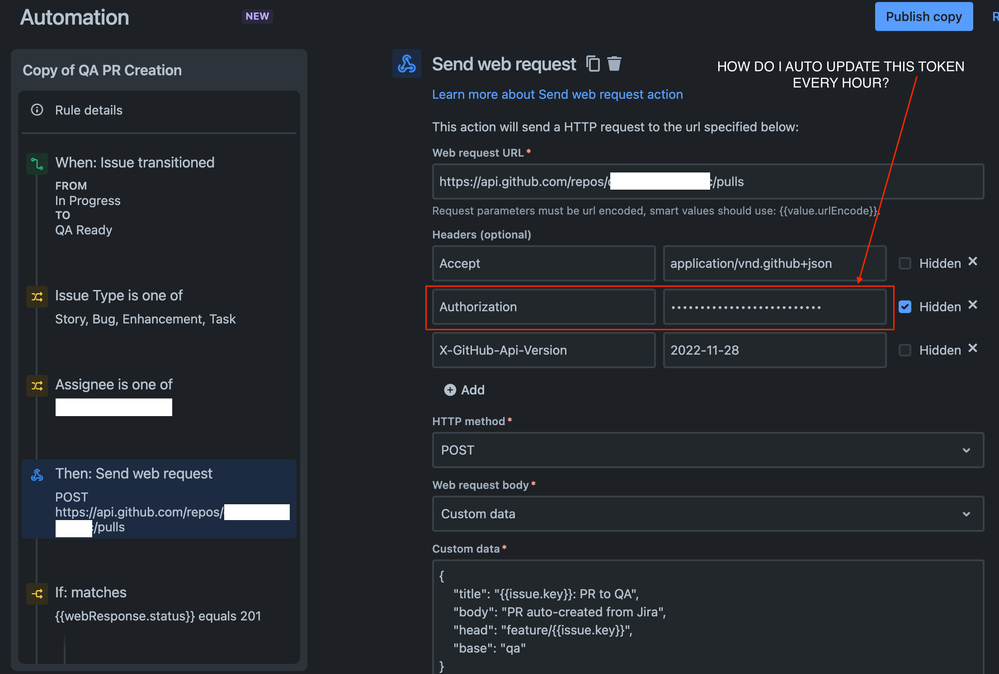Click the Issue Type condition shuffle icon
The height and width of the screenshot is (674, 999).
click(x=37, y=296)
